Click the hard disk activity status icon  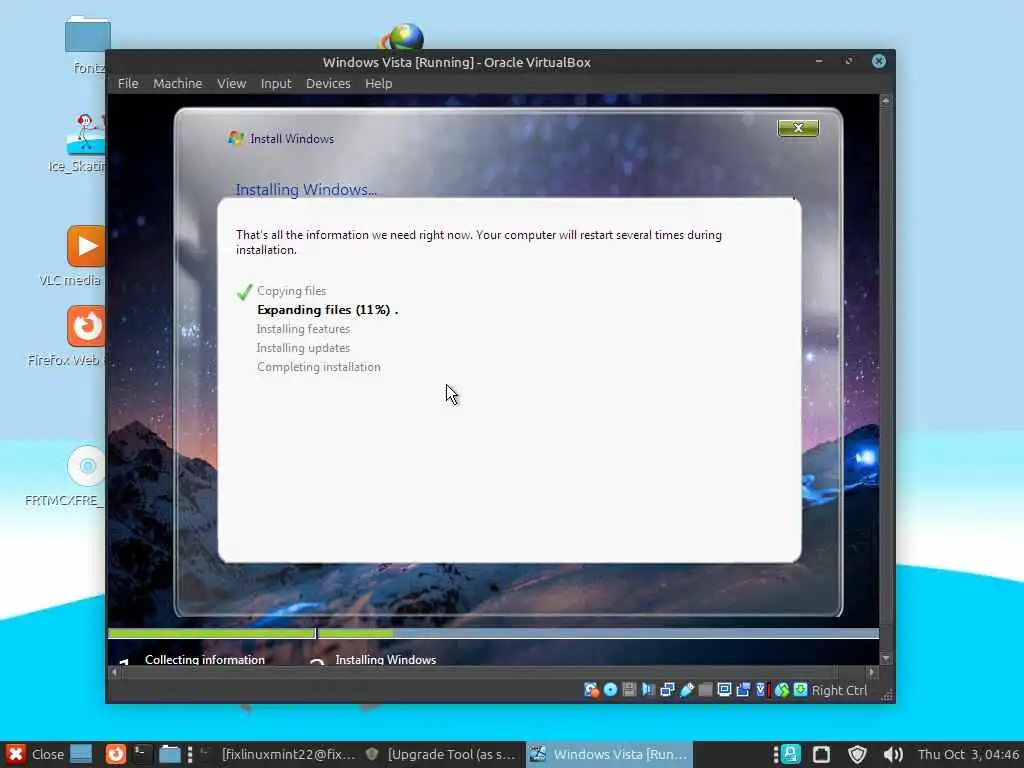591,690
